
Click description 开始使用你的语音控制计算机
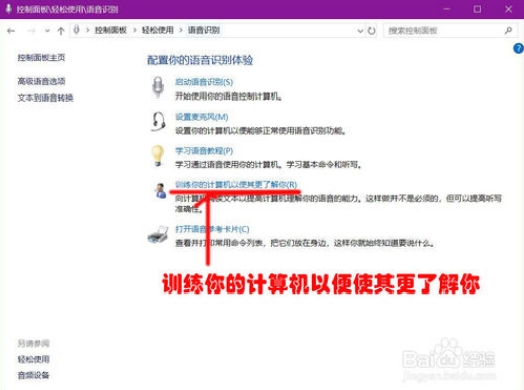[229, 97]
